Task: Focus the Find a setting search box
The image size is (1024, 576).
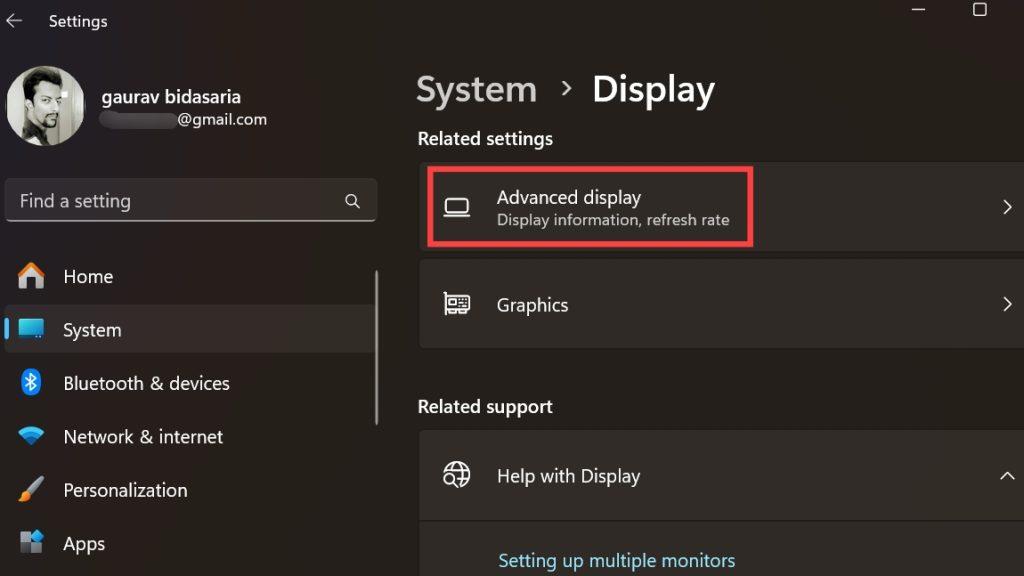Action: (x=191, y=200)
